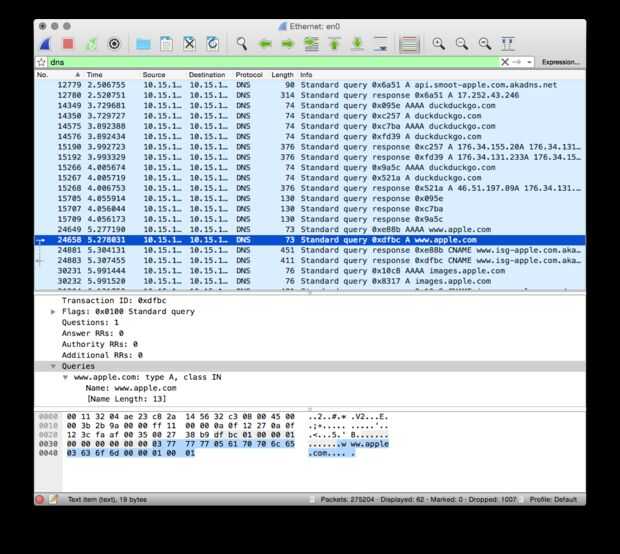This screenshot has height=554, width=620.
Task: Clear the display filter with X
Action: pyautogui.click(x=505, y=62)
